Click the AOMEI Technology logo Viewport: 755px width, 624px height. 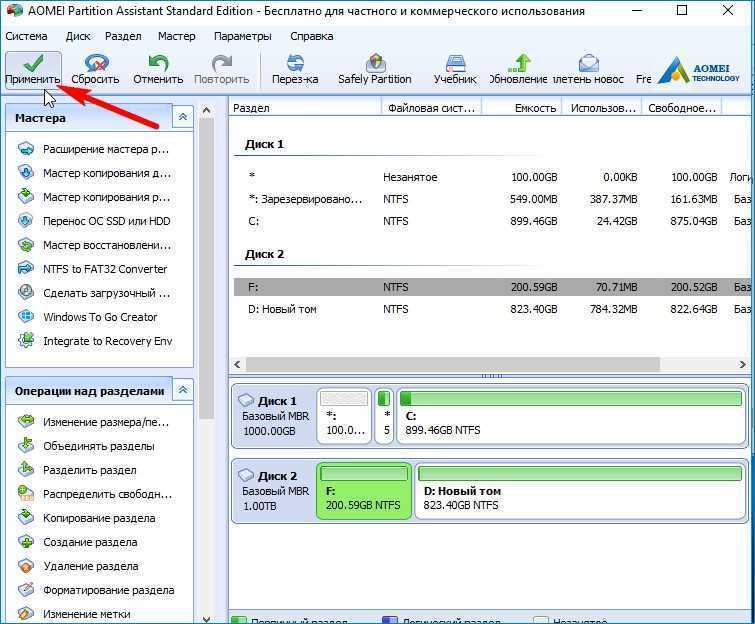pos(698,70)
